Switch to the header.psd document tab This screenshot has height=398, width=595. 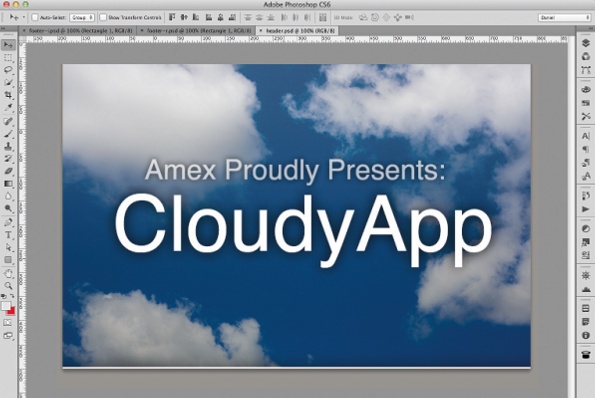(x=297, y=30)
